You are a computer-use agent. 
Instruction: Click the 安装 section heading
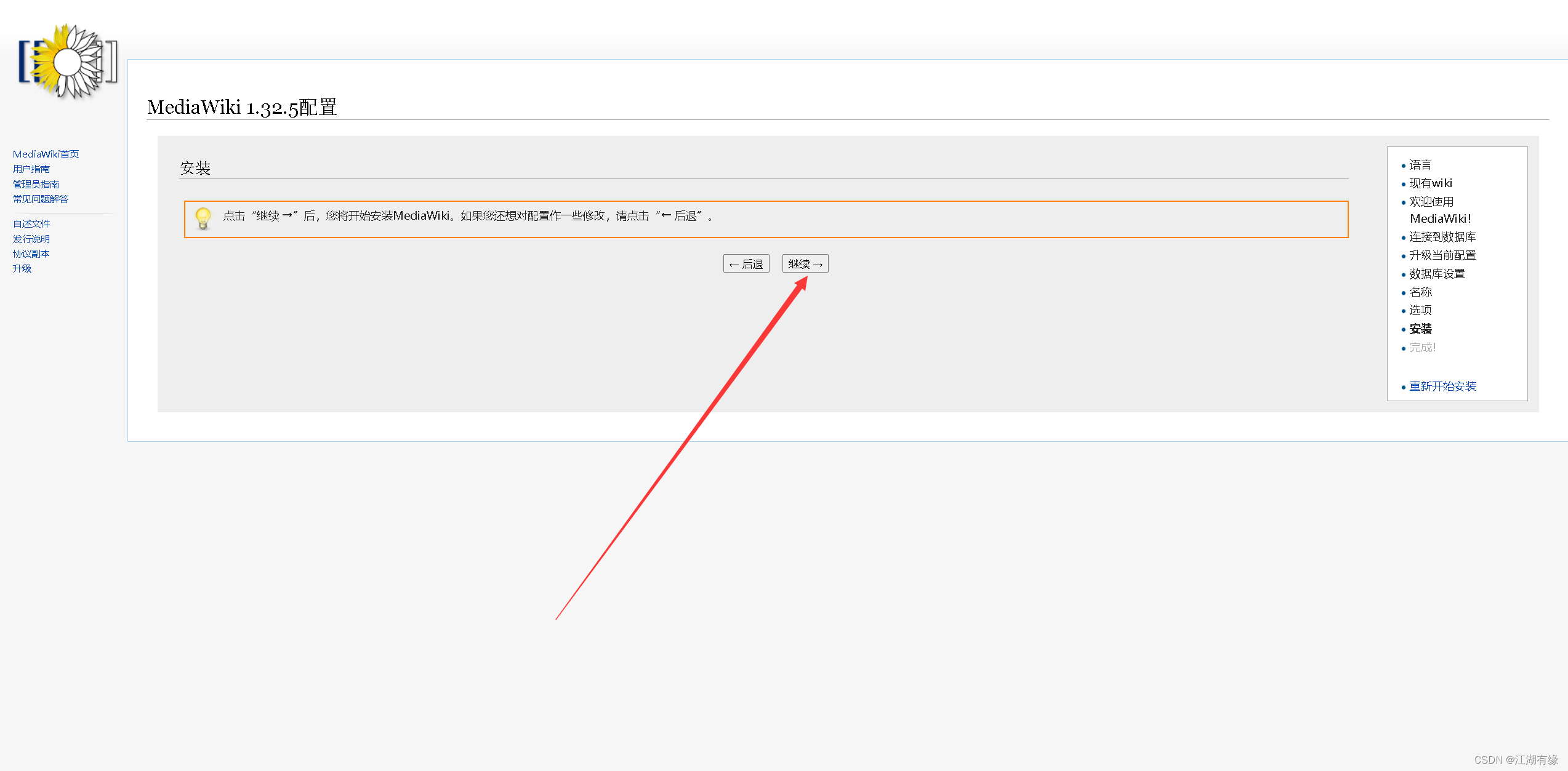click(x=195, y=168)
